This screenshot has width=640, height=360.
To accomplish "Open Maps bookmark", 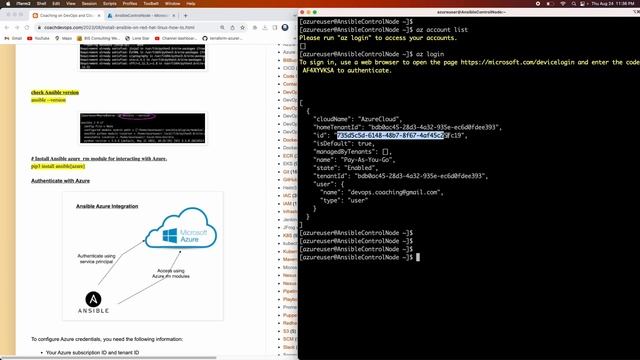I will pyautogui.click(x=63, y=38).
